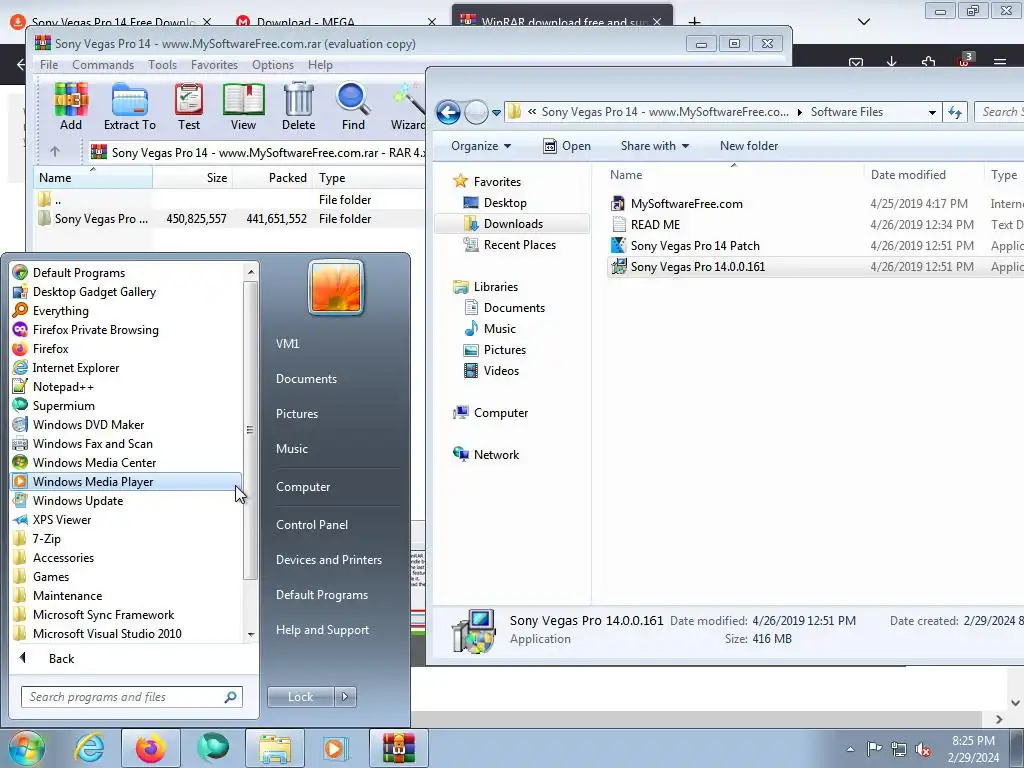The height and width of the screenshot is (768, 1024).
Task: Click volume icon in system tray
Action: [923, 749]
